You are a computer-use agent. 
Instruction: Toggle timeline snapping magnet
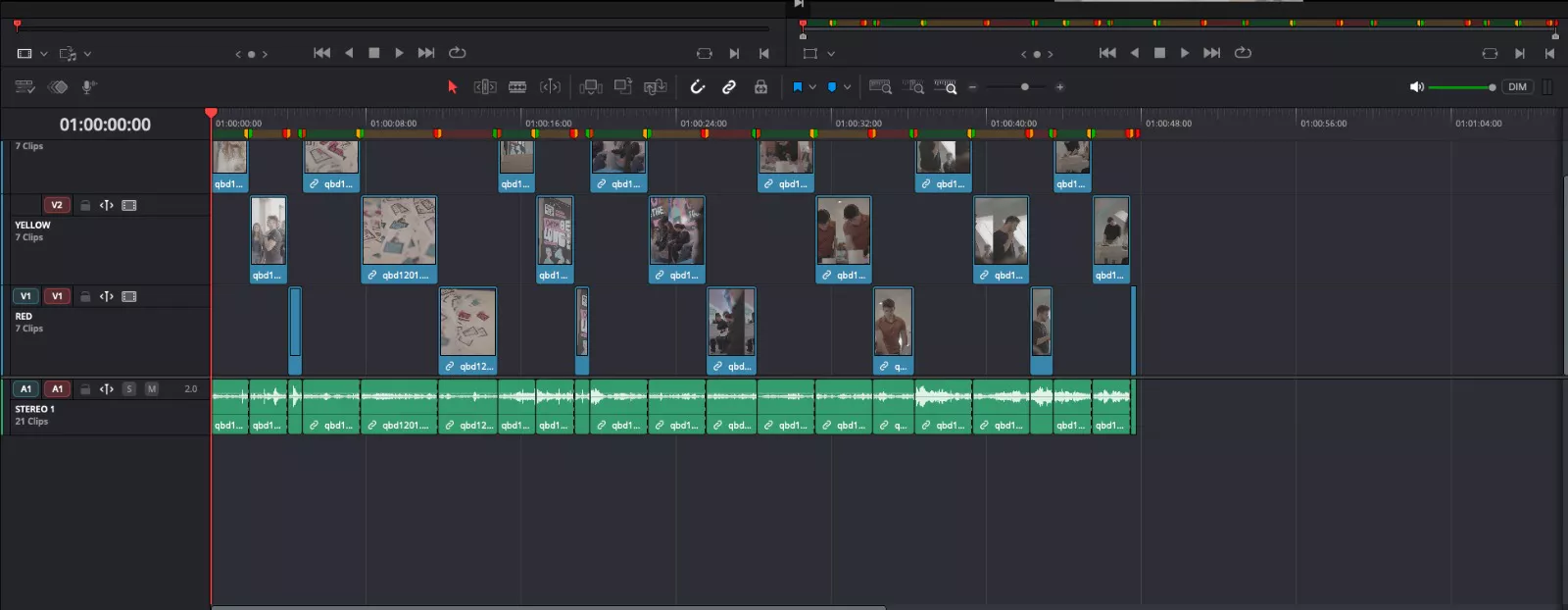click(x=698, y=87)
